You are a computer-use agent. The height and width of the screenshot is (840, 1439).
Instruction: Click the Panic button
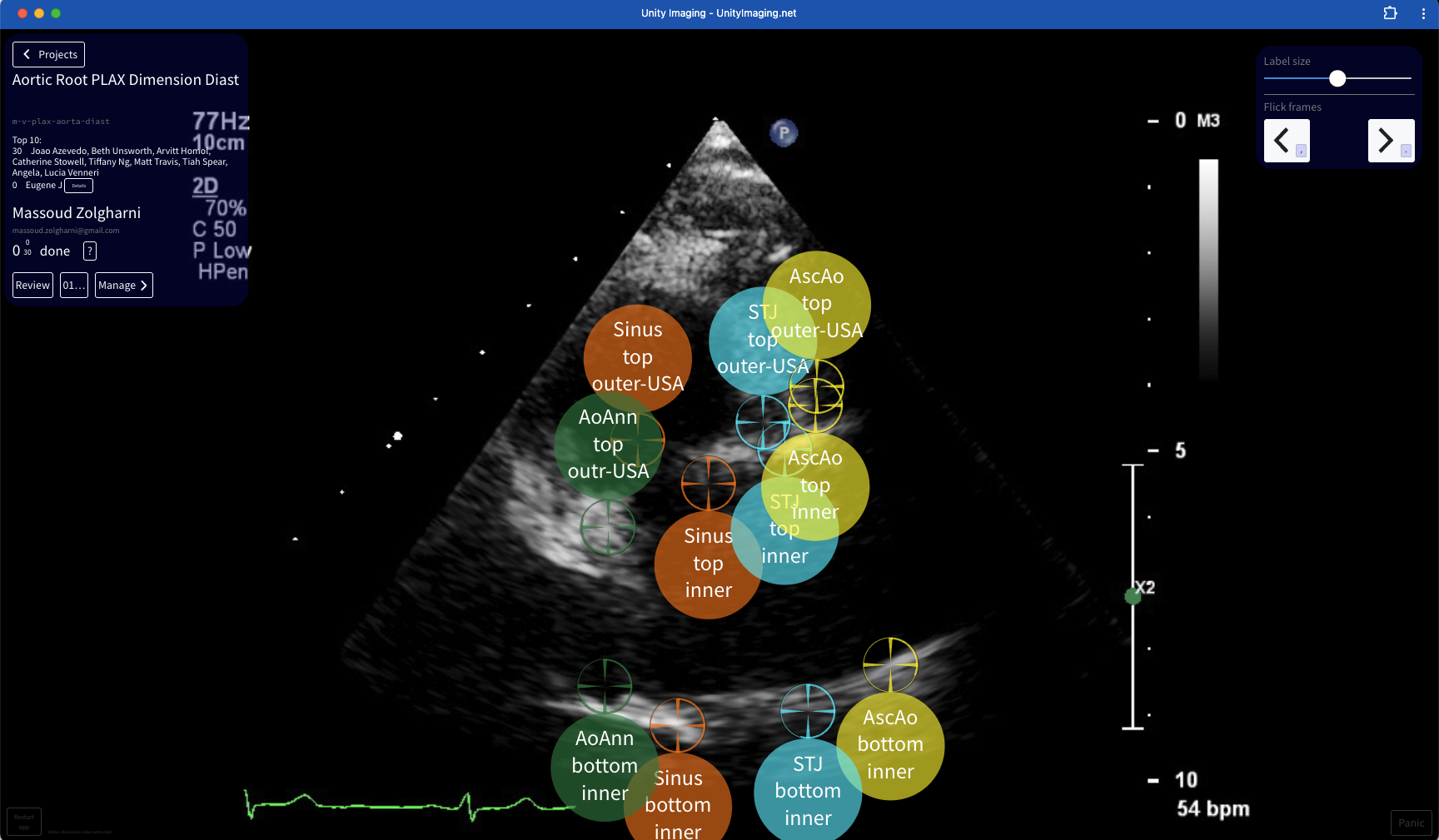(1411, 823)
